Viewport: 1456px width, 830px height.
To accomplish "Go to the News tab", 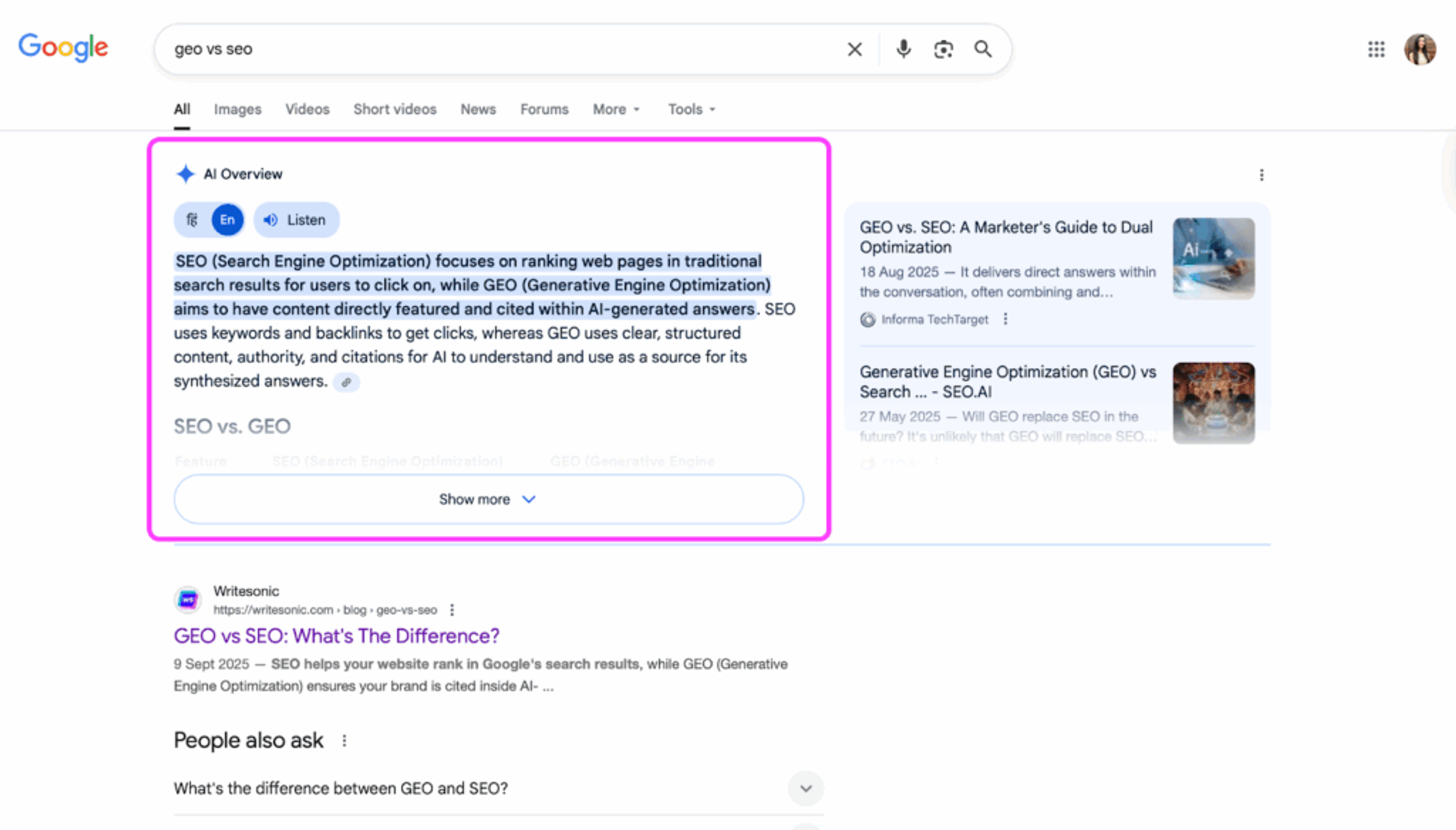I will tap(478, 109).
